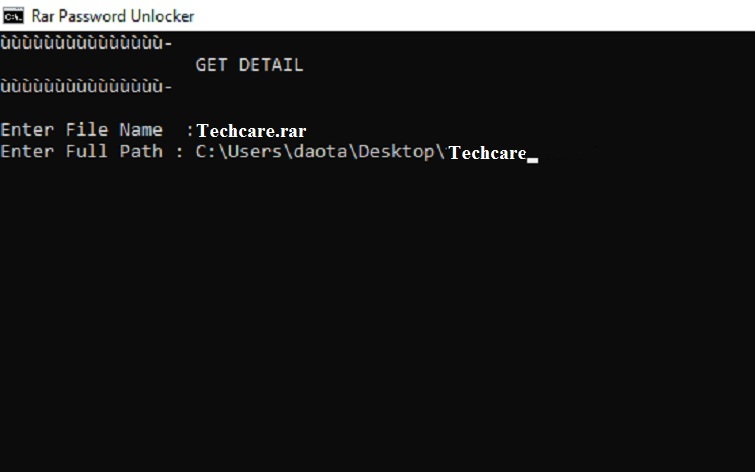This screenshot has height=472, width=755.
Task: Click the decorative line below GET DETAIL
Action: click(x=86, y=87)
